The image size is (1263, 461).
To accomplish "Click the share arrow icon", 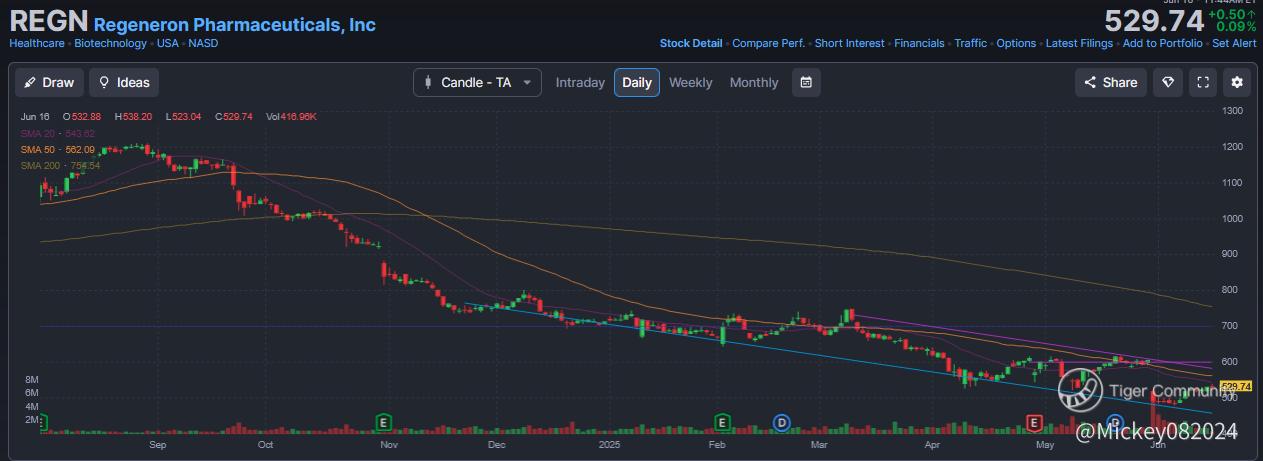I will [1089, 82].
